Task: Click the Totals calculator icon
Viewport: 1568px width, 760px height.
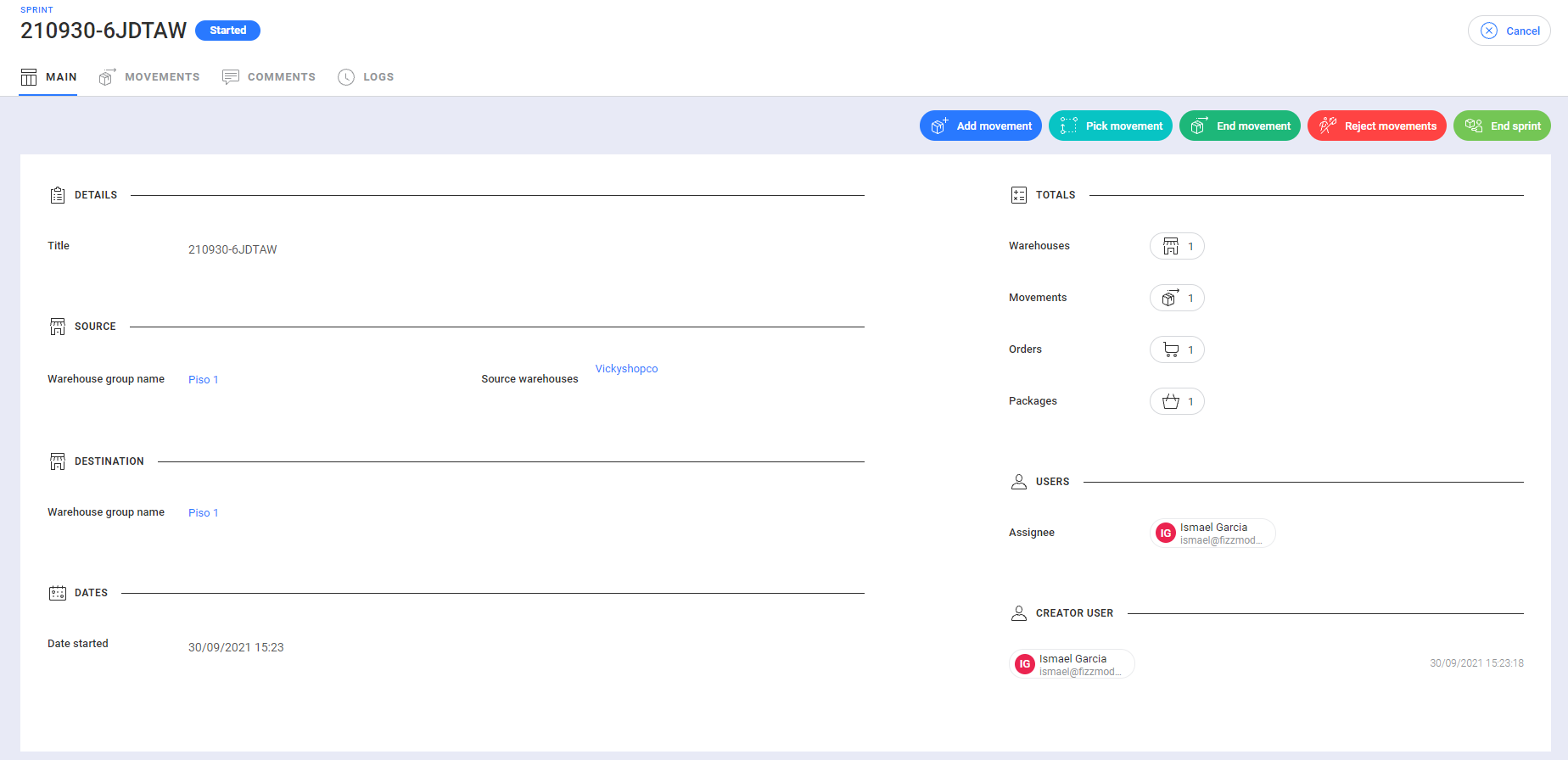Action: tap(1019, 195)
